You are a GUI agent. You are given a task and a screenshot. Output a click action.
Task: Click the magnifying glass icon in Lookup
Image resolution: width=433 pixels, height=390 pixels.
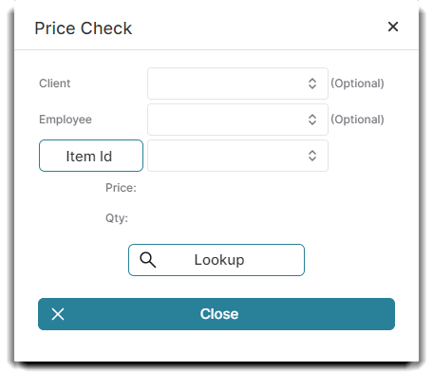148,260
